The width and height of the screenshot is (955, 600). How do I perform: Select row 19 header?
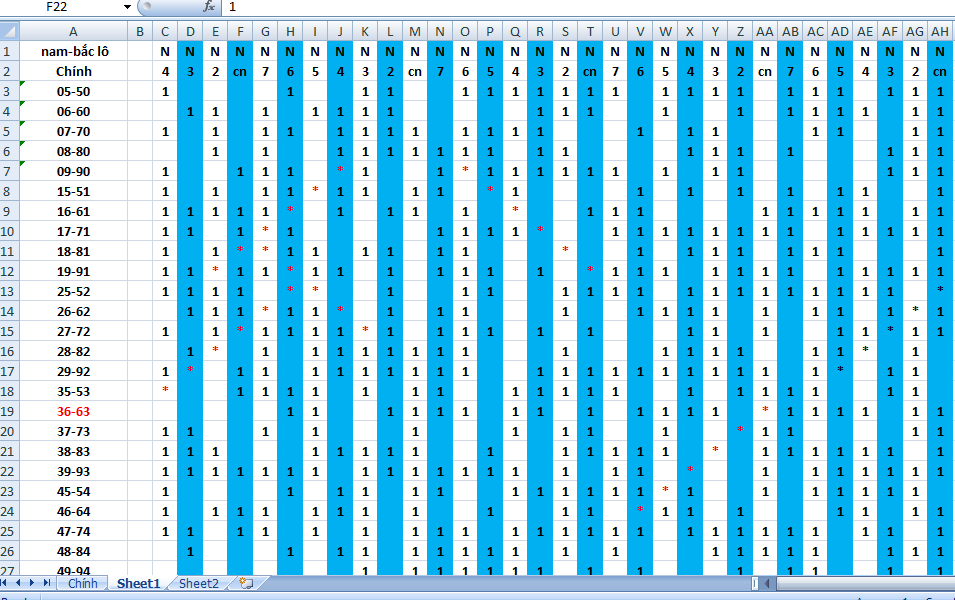pos(9,411)
